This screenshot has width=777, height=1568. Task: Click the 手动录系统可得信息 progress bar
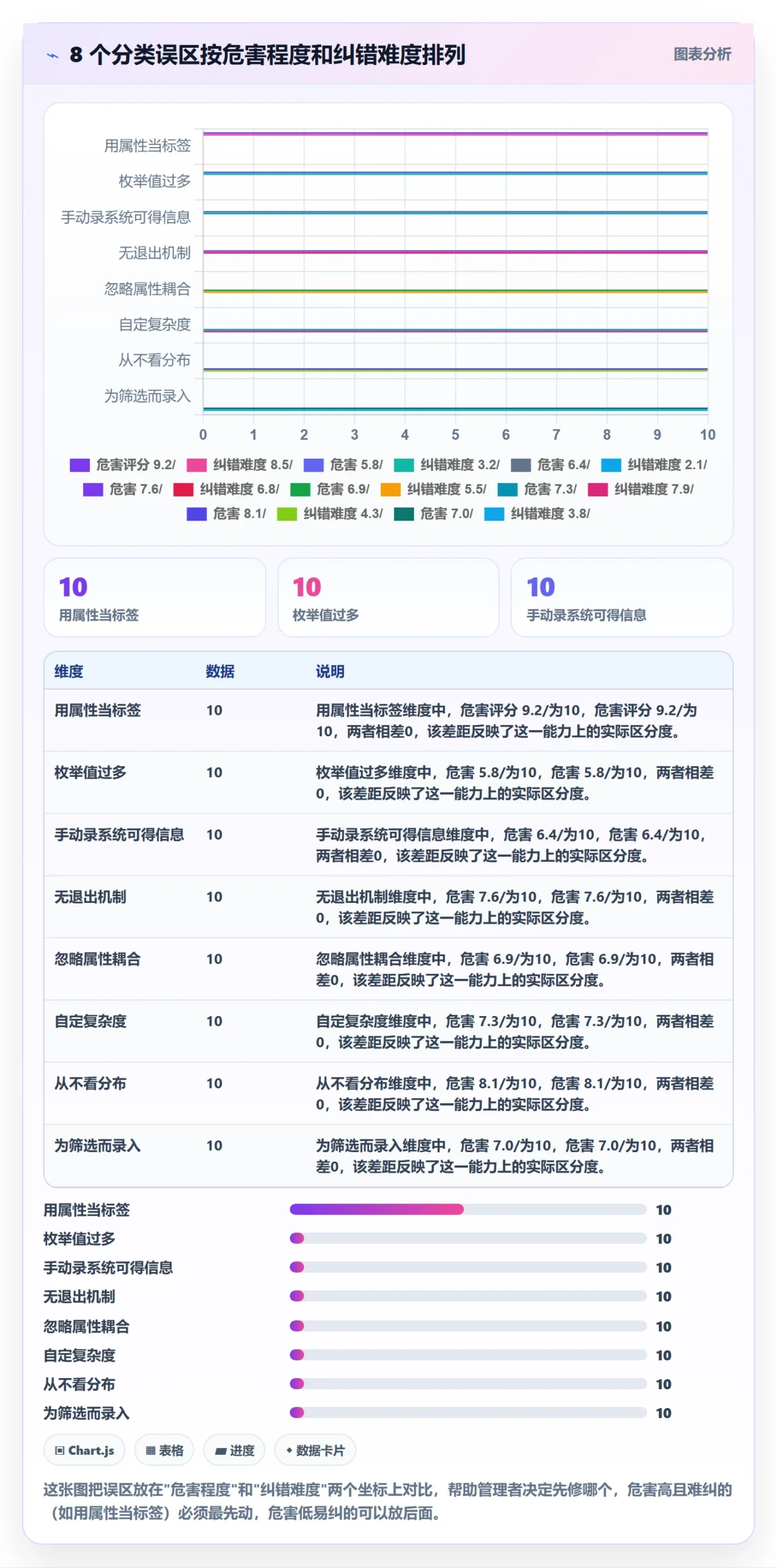pyautogui.click(x=468, y=1267)
